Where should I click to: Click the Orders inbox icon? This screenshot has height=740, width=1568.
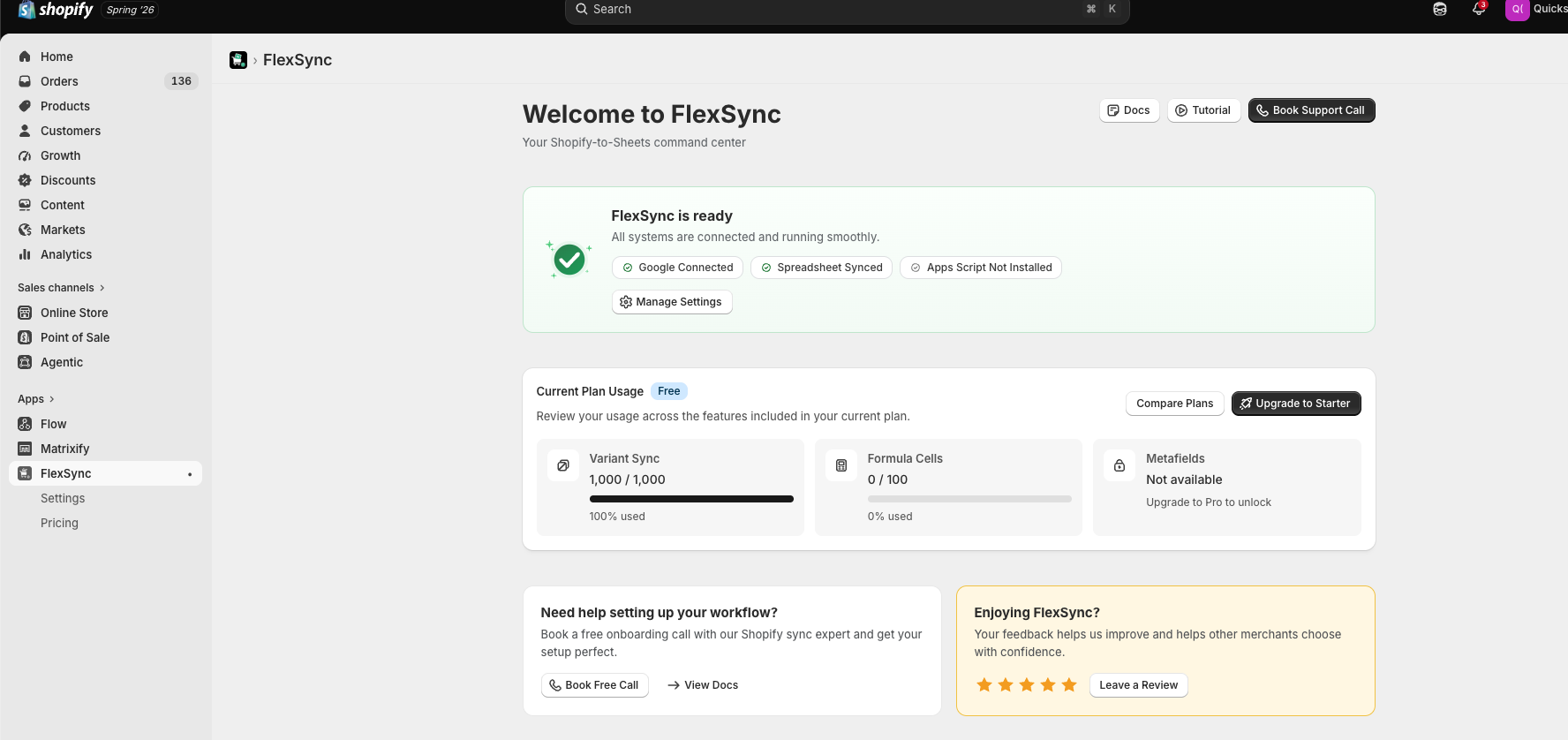[x=25, y=81]
